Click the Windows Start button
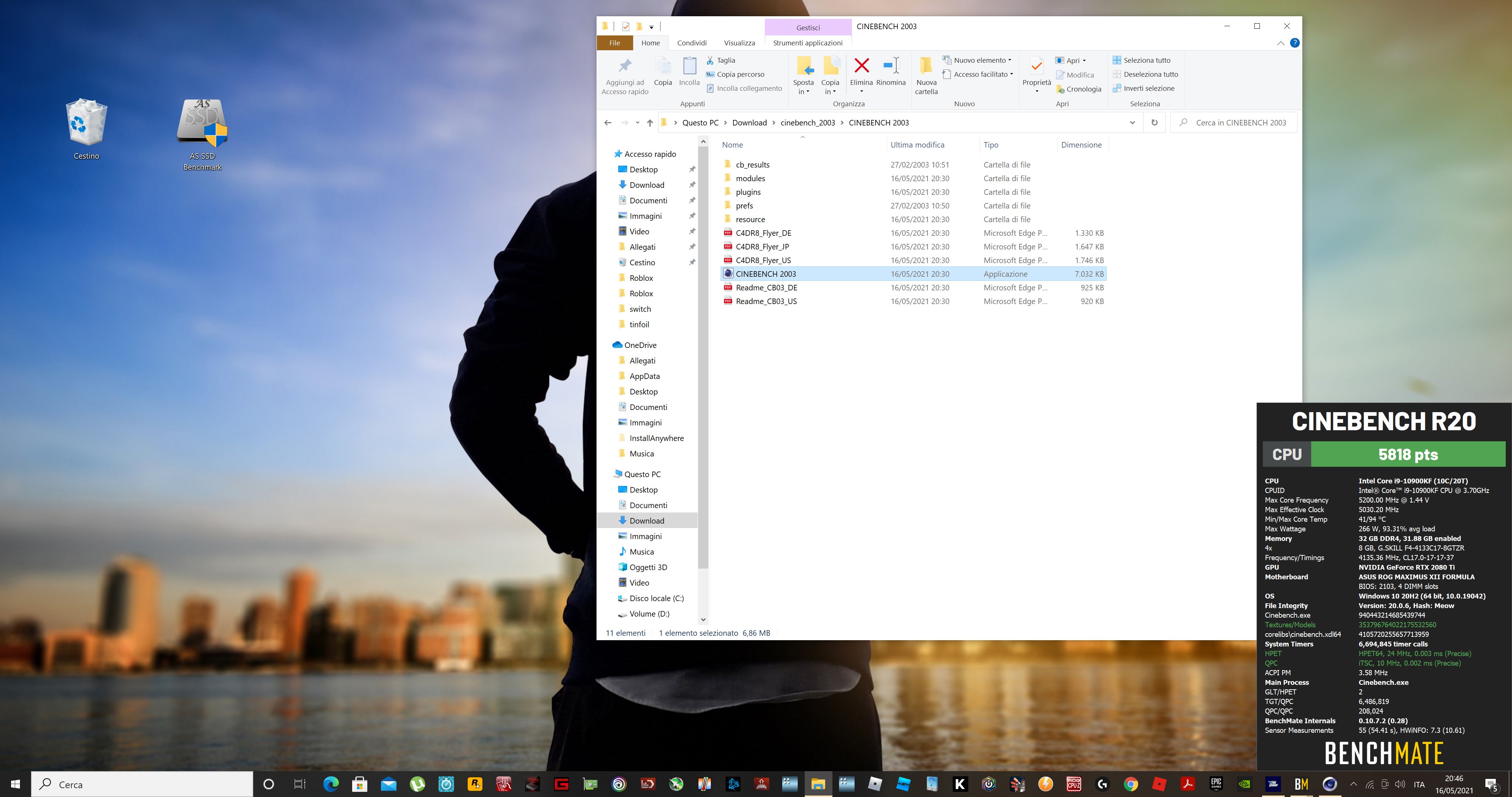Viewport: 1512px width, 797px height. coord(16,784)
